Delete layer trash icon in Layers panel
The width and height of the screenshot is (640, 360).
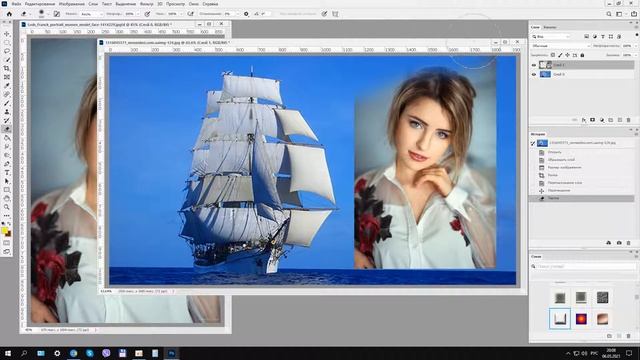point(629,120)
